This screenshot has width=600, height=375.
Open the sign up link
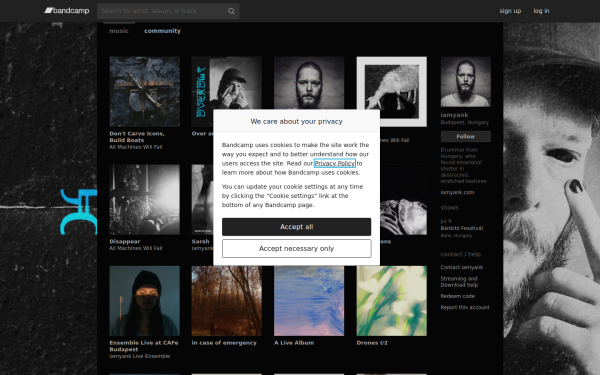click(x=510, y=11)
